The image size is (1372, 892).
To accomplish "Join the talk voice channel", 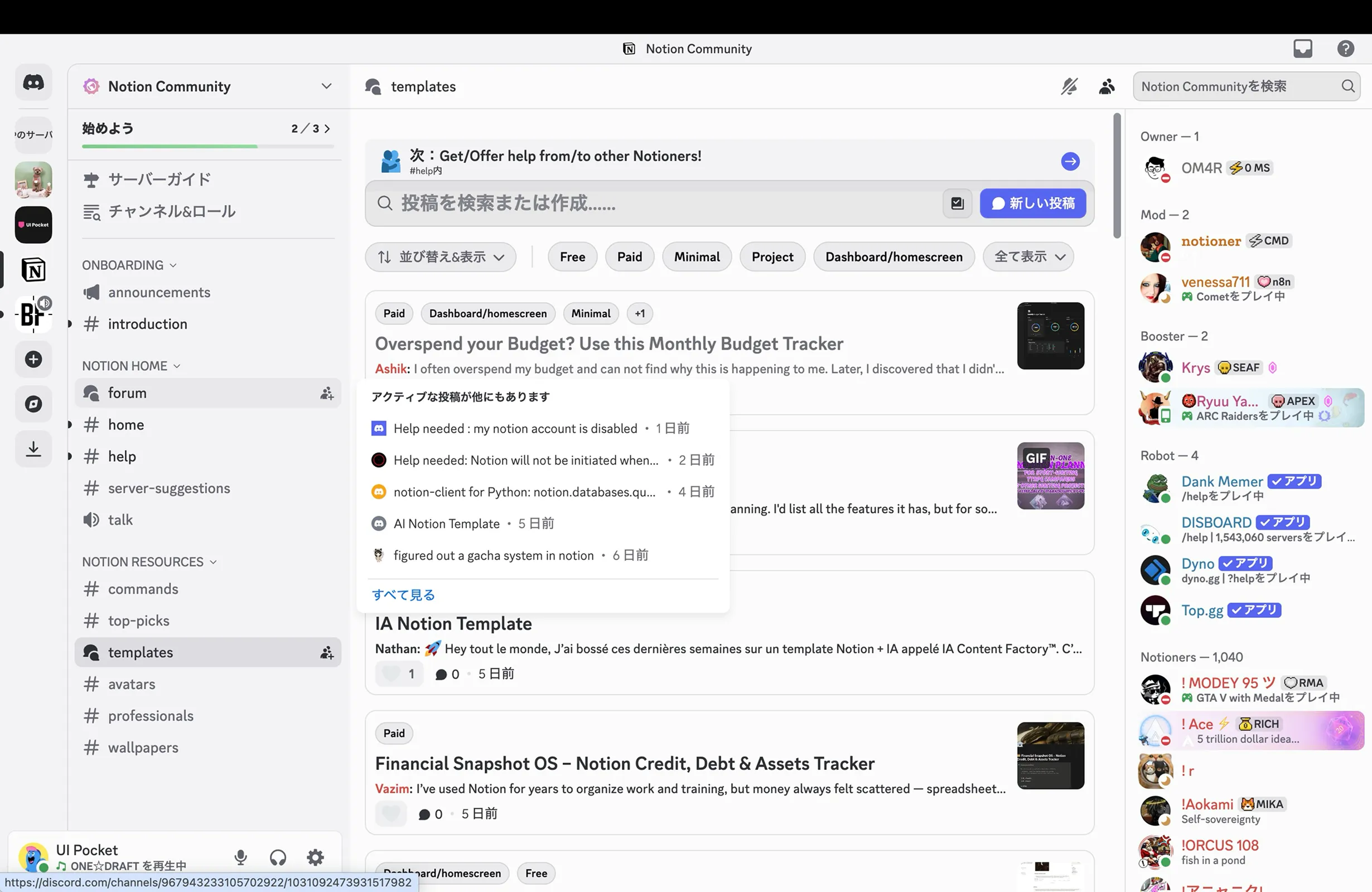I will pos(208,520).
